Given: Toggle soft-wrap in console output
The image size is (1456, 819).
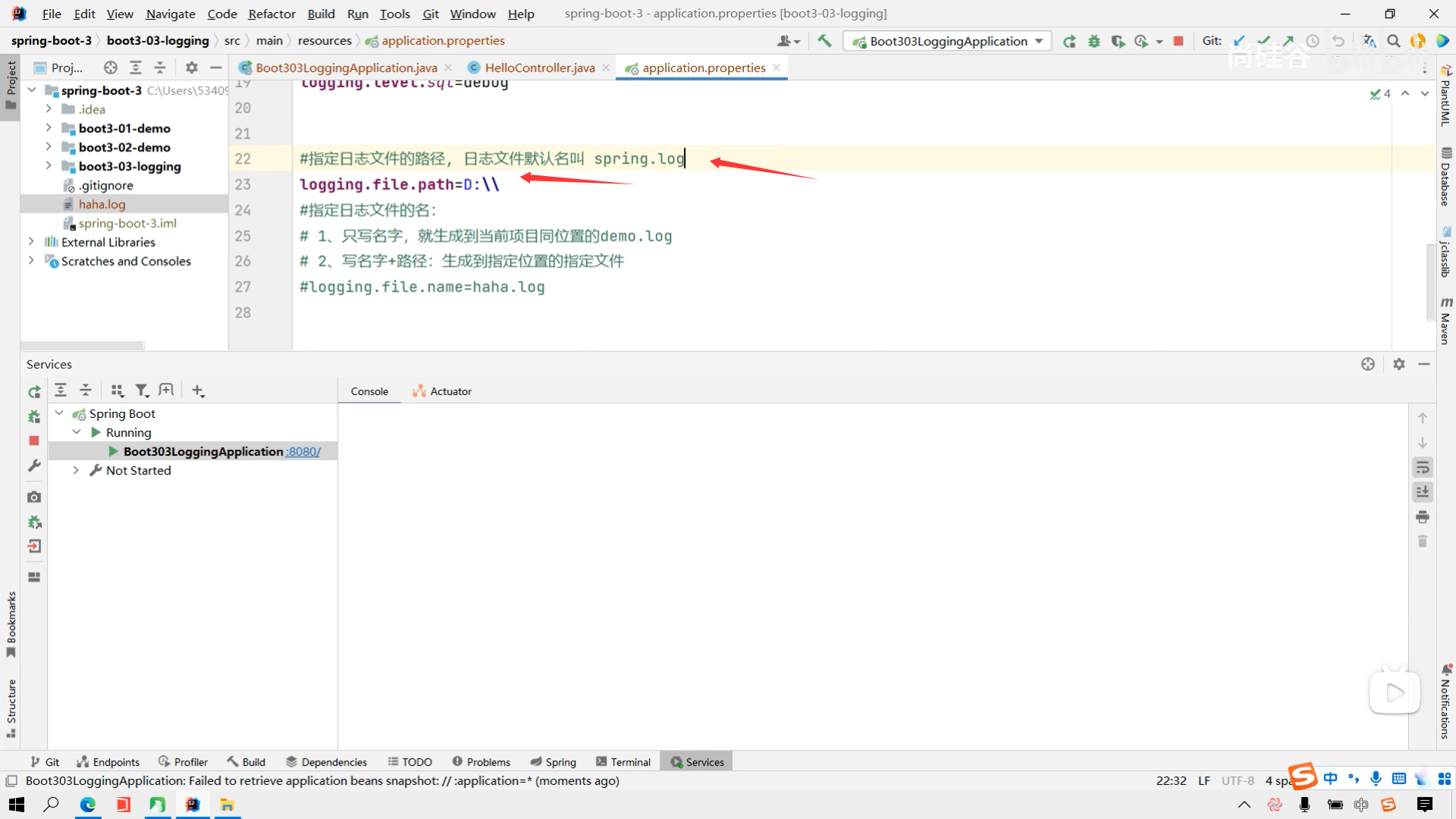Looking at the screenshot, I should pyautogui.click(x=1423, y=468).
